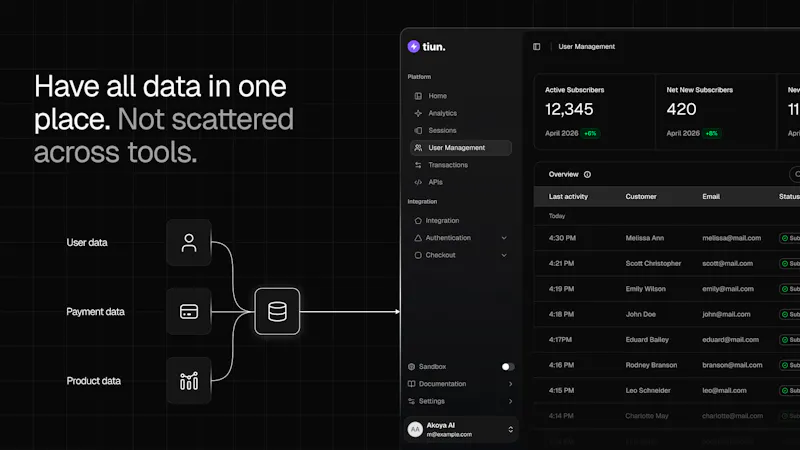The image size is (800, 450).
Task: Click the User data person icon tile
Action: point(189,242)
